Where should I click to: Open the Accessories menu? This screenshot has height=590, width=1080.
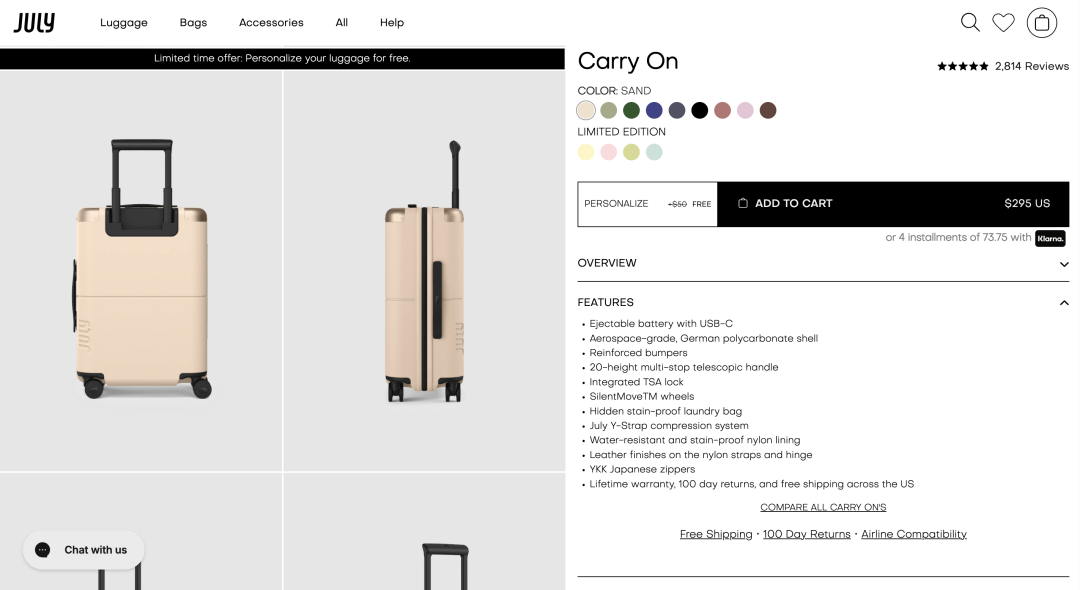(x=271, y=22)
